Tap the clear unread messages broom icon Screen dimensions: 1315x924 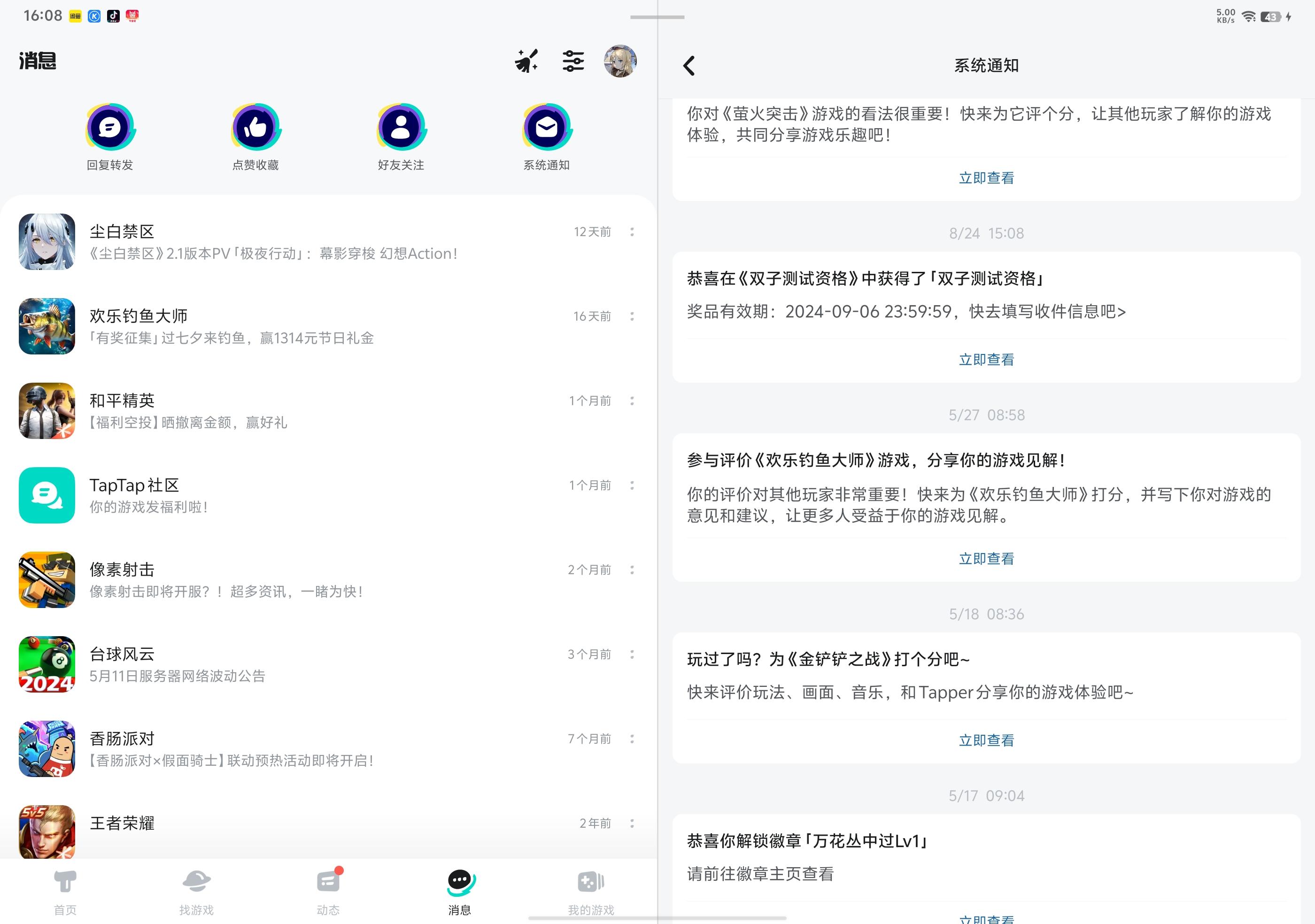click(x=526, y=61)
